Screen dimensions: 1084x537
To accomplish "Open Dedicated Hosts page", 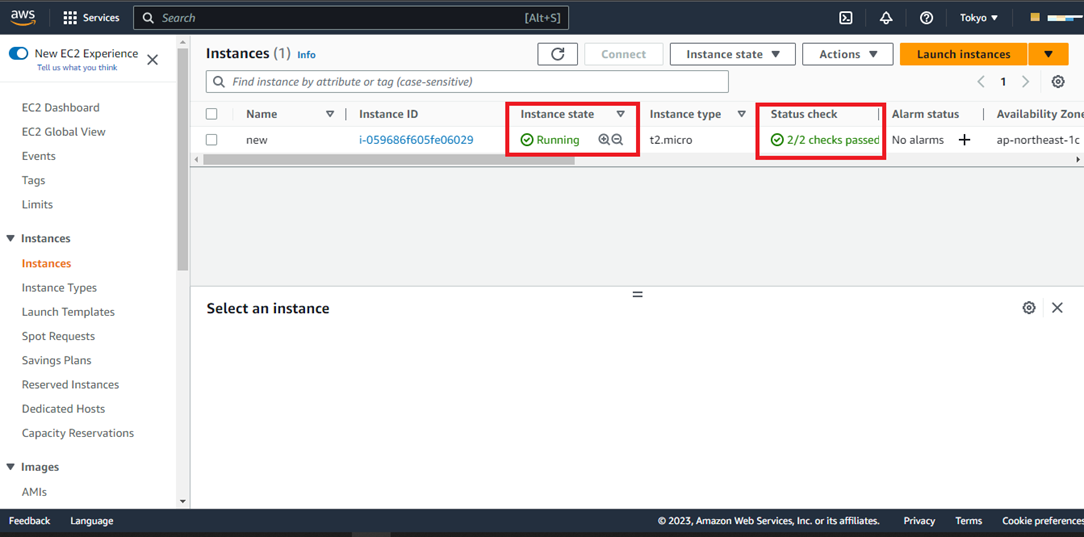I will click(66, 408).
